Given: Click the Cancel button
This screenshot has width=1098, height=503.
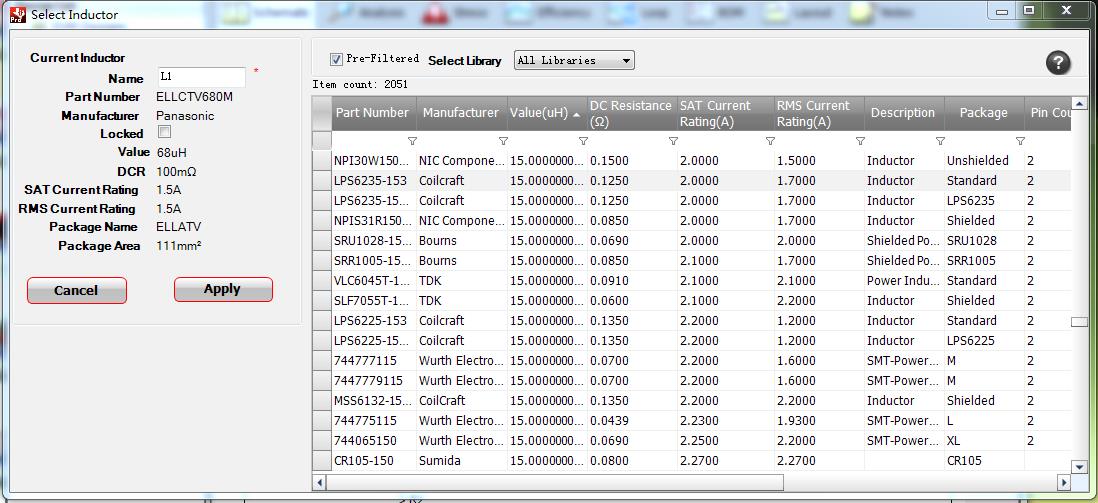Looking at the screenshot, I should point(76,290).
